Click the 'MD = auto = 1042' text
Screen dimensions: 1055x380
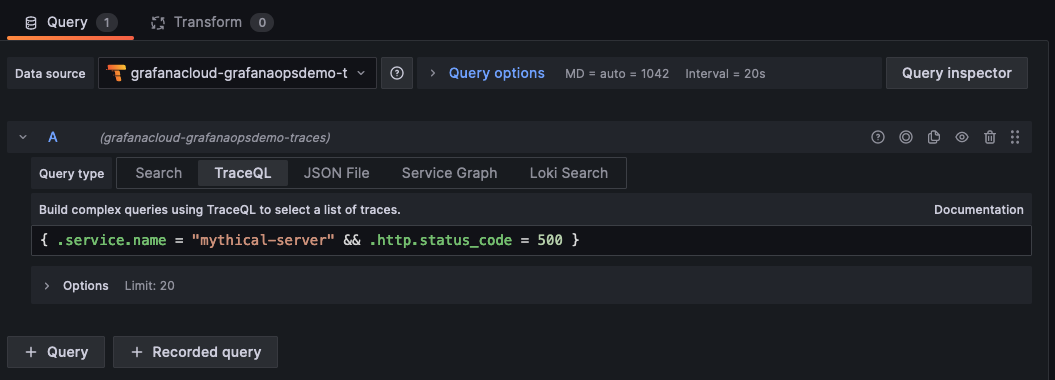click(617, 73)
